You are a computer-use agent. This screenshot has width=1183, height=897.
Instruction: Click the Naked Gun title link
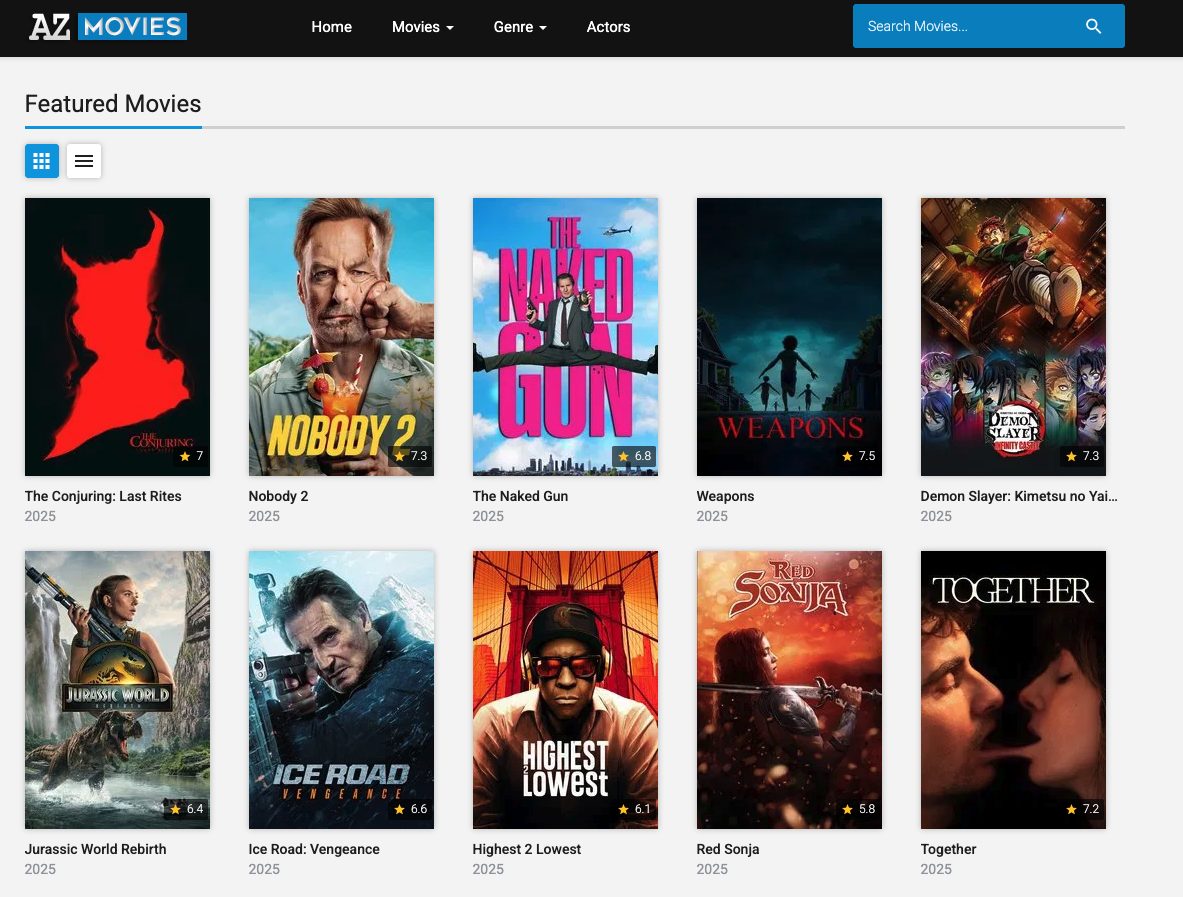(520, 496)
